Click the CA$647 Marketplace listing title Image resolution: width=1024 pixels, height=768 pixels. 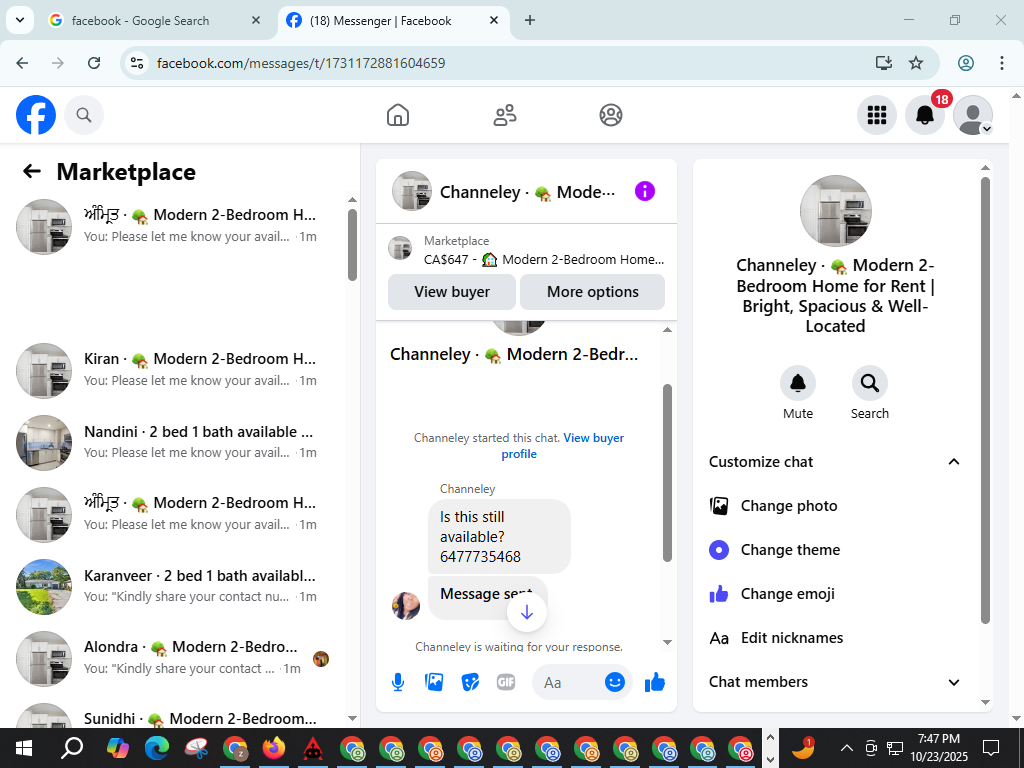coord(544,259)
